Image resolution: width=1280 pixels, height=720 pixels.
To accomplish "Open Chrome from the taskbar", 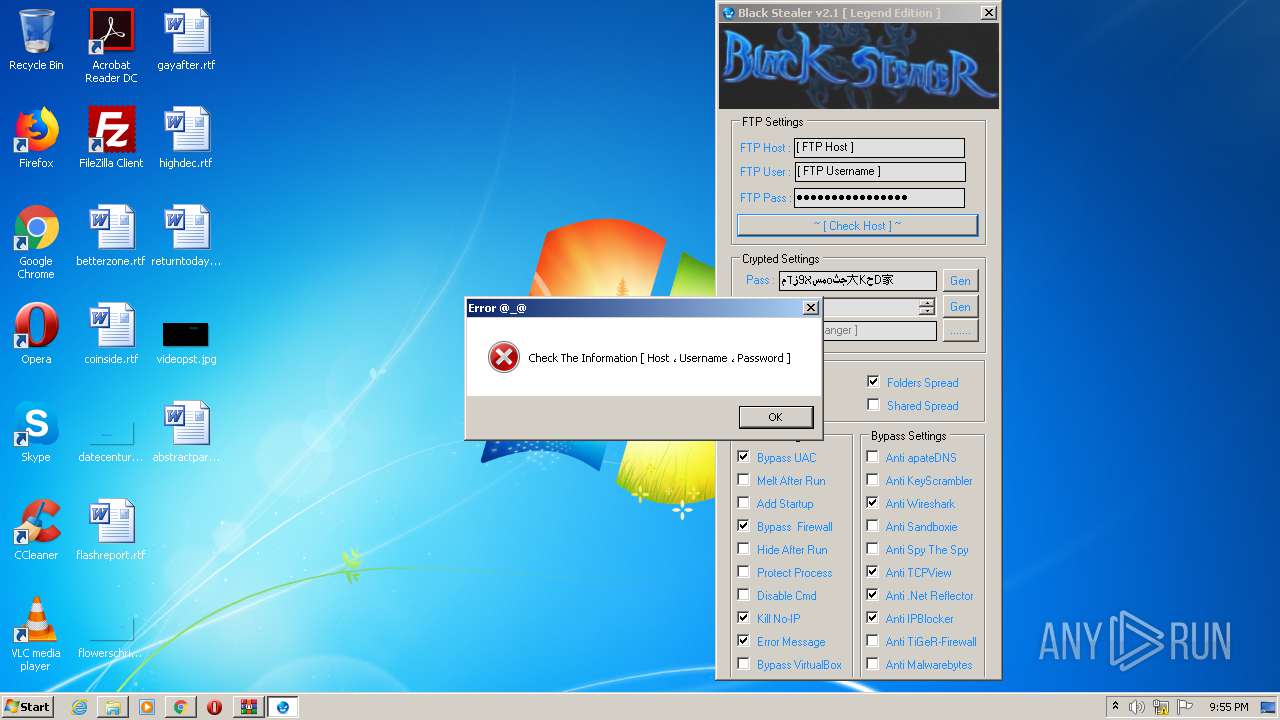I will (x=180, y=707).
